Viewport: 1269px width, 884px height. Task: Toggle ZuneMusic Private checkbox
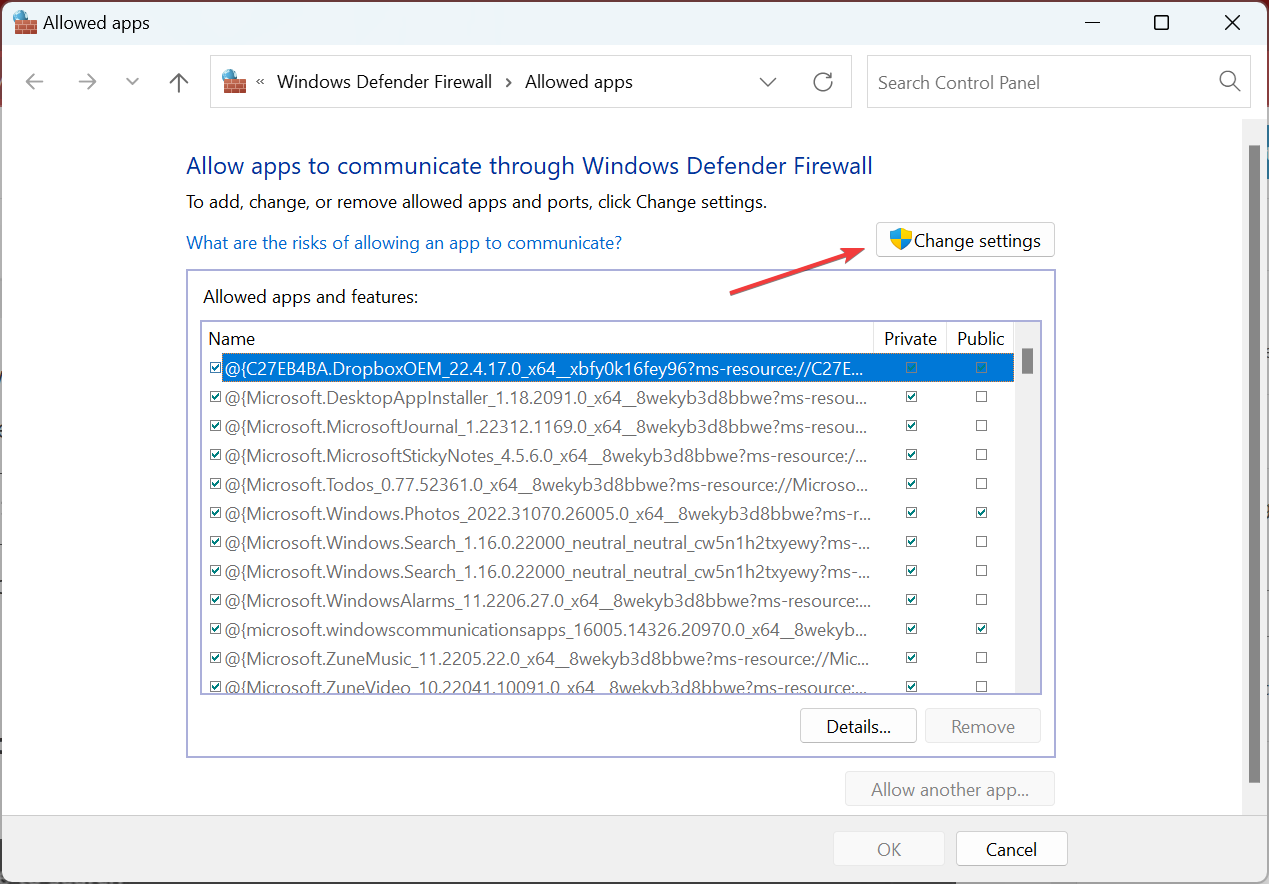click(x=910, y=658)
